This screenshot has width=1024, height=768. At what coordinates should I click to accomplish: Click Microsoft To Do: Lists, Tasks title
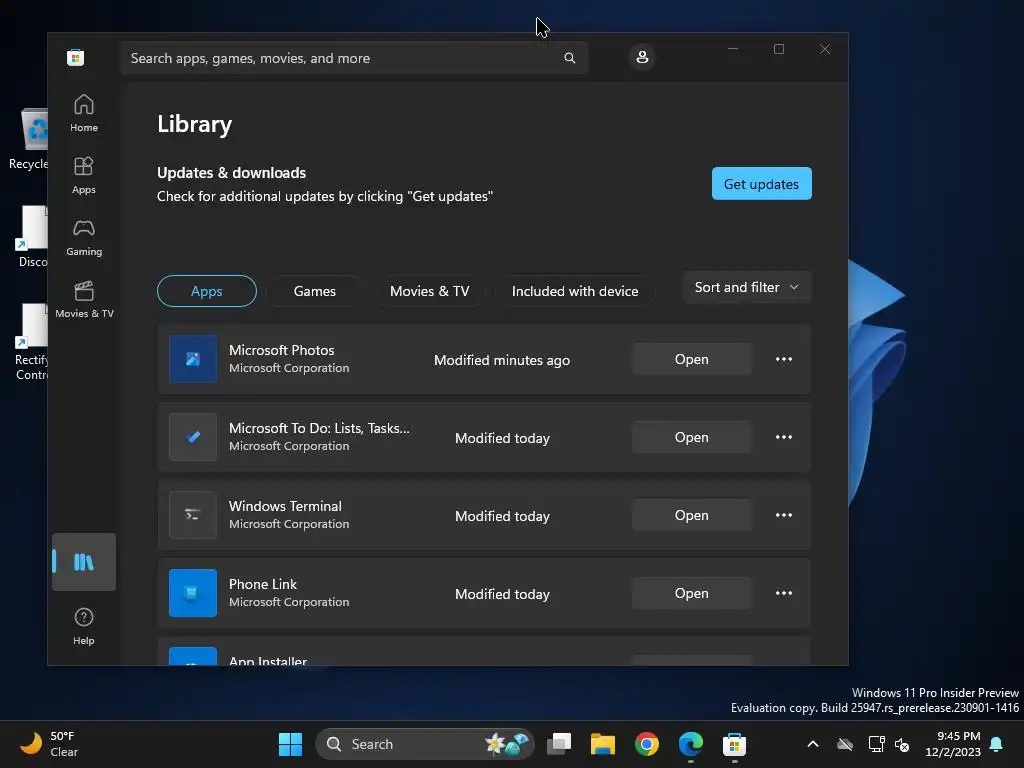pos(319,428)
